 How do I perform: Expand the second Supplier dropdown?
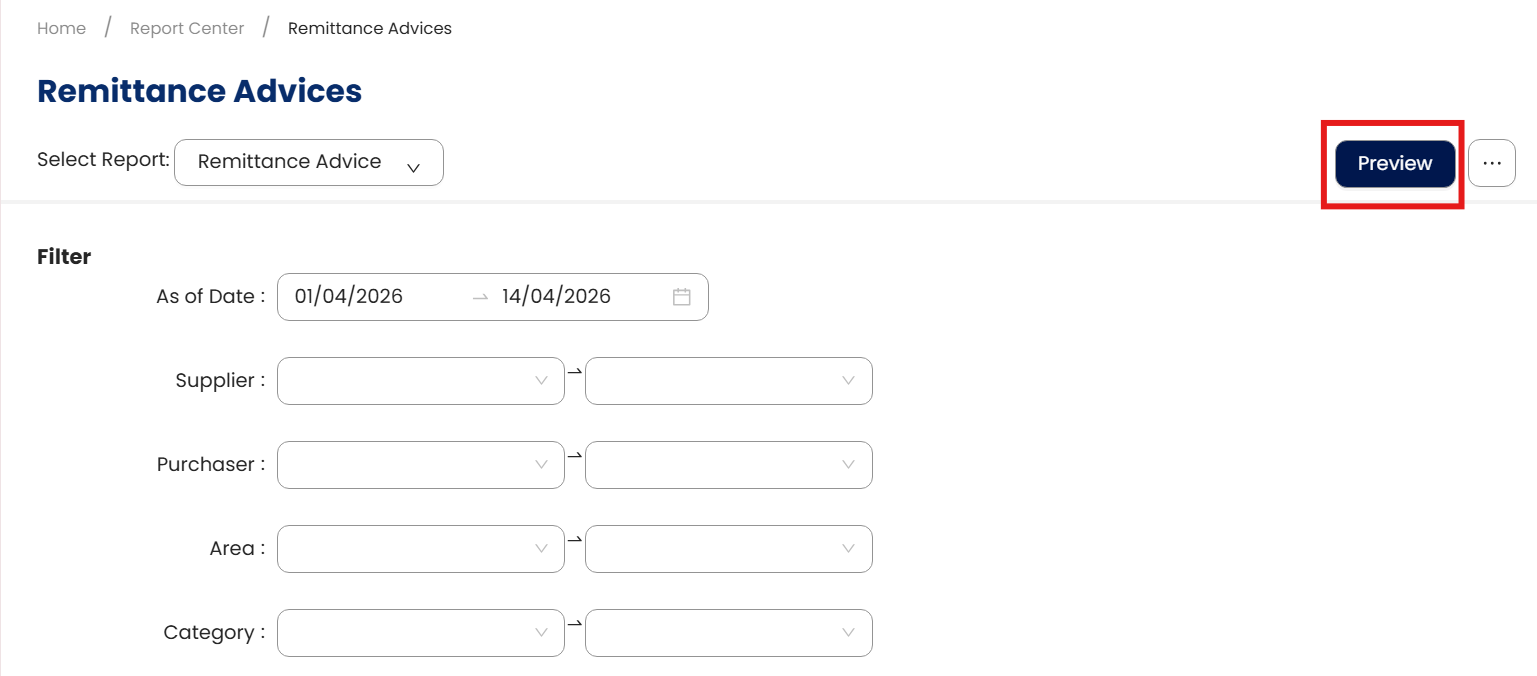pos(728,381)
